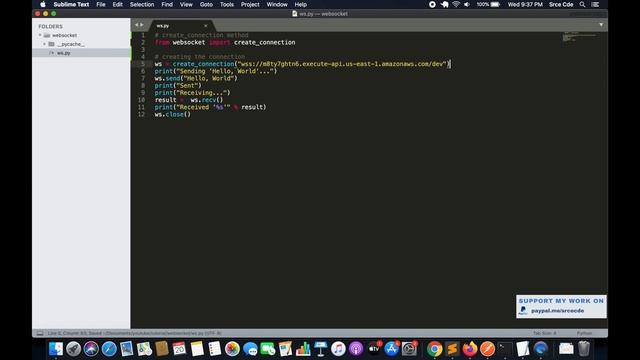Open Messages app in the dock
The image size is (640, 360).
click(x=250, y=349)
